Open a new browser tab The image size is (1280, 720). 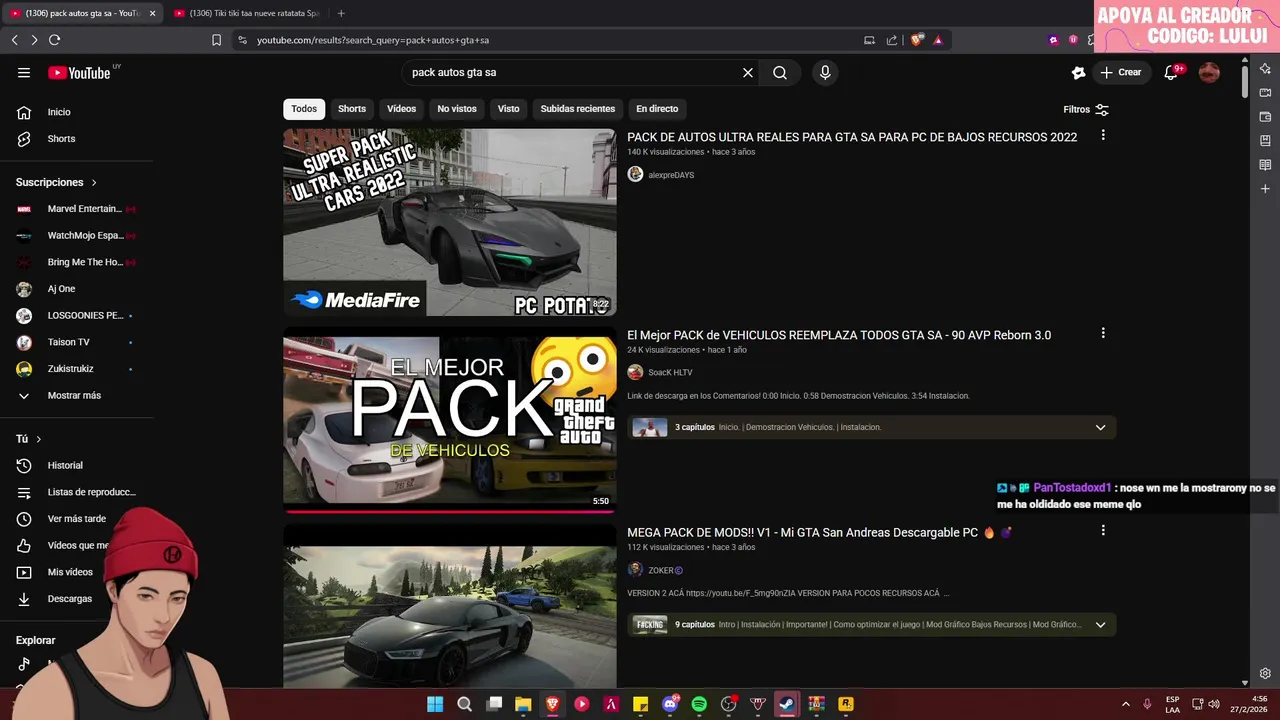(x=341, y=13)
